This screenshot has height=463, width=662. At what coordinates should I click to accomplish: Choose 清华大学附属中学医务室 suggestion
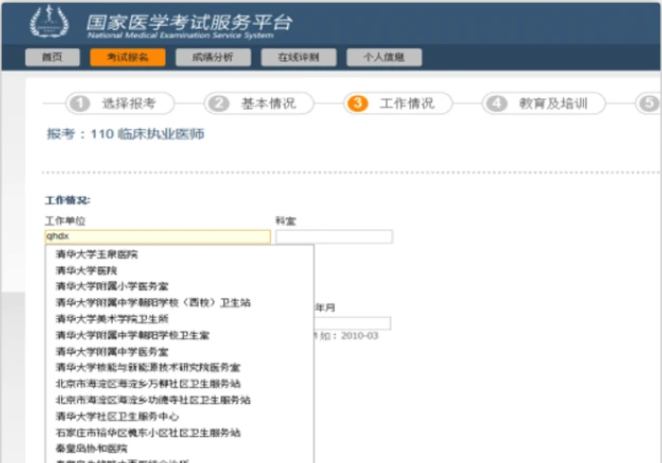click(x=112, y=352)
